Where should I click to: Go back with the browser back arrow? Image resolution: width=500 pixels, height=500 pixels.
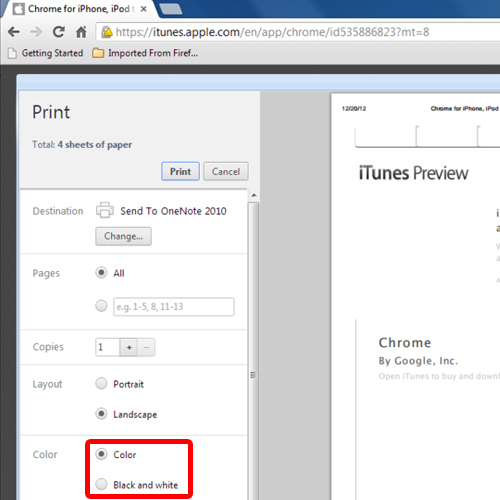(14, 32)
